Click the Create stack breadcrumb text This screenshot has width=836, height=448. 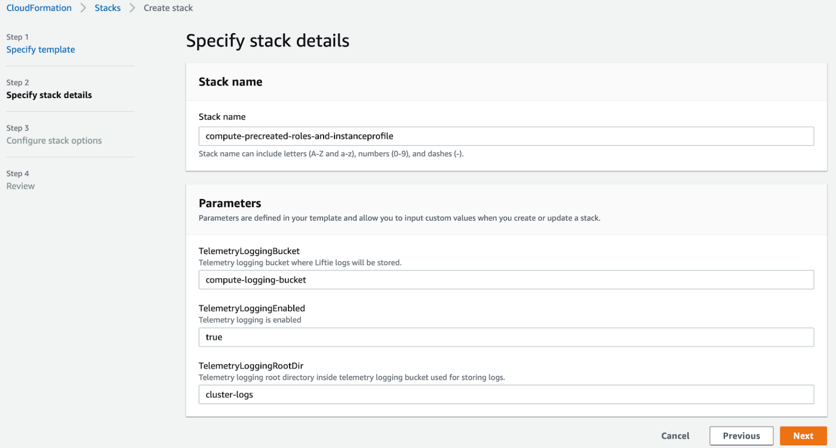coord(168,8)
